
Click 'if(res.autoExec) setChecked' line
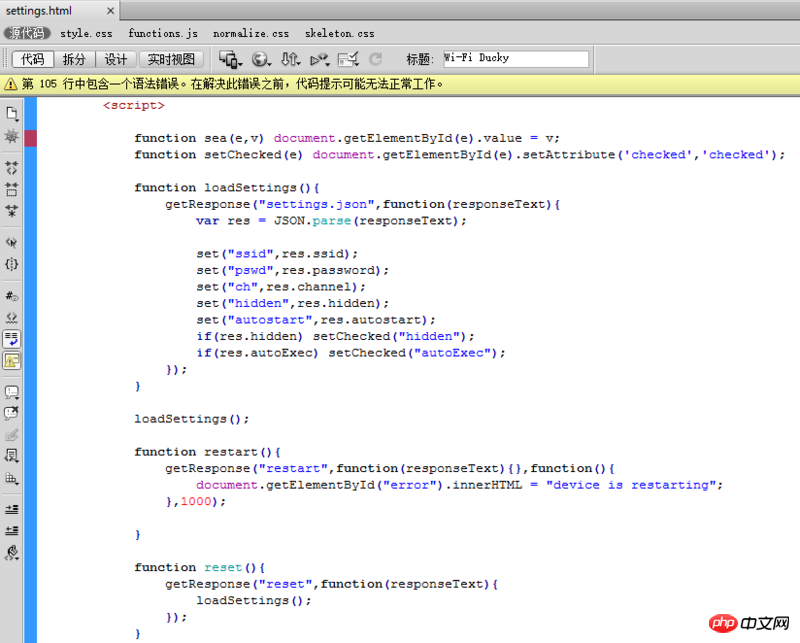[351, 353]
